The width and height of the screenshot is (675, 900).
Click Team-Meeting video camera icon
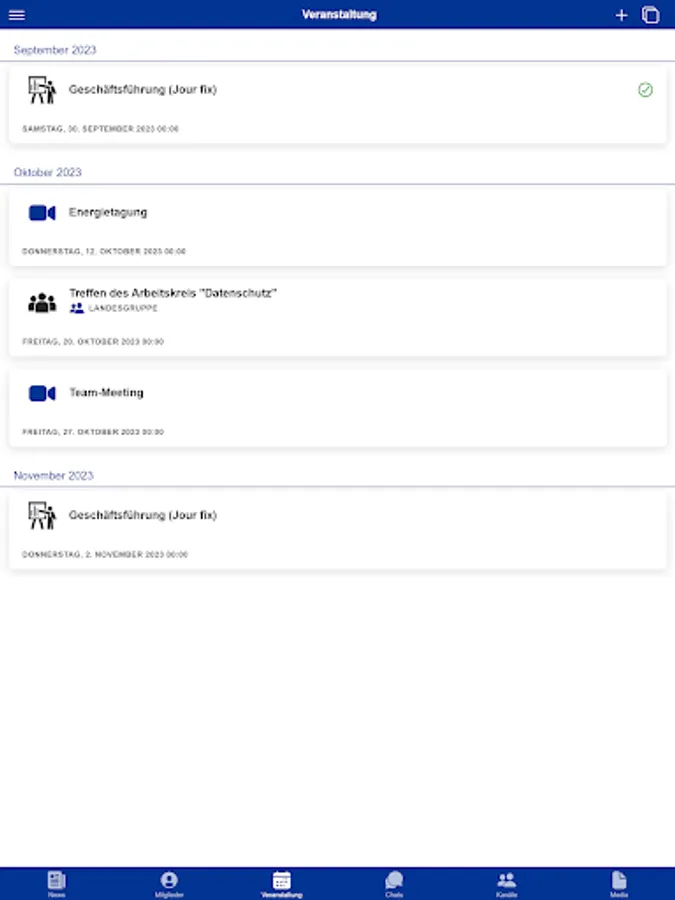coord(42,393)
